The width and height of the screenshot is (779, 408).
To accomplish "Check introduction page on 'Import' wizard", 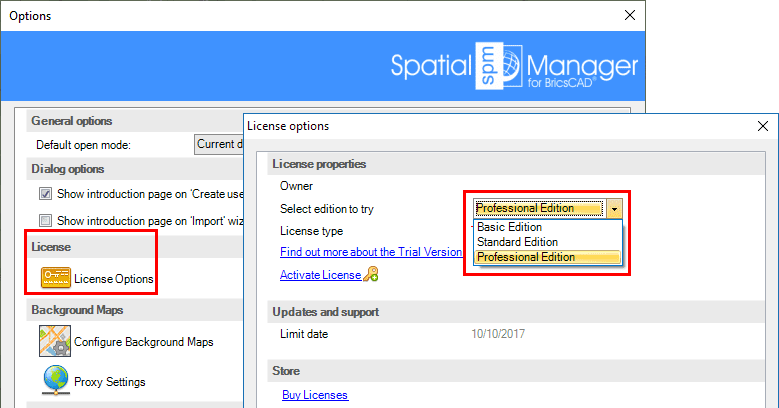I will click(x=45, y=220).
